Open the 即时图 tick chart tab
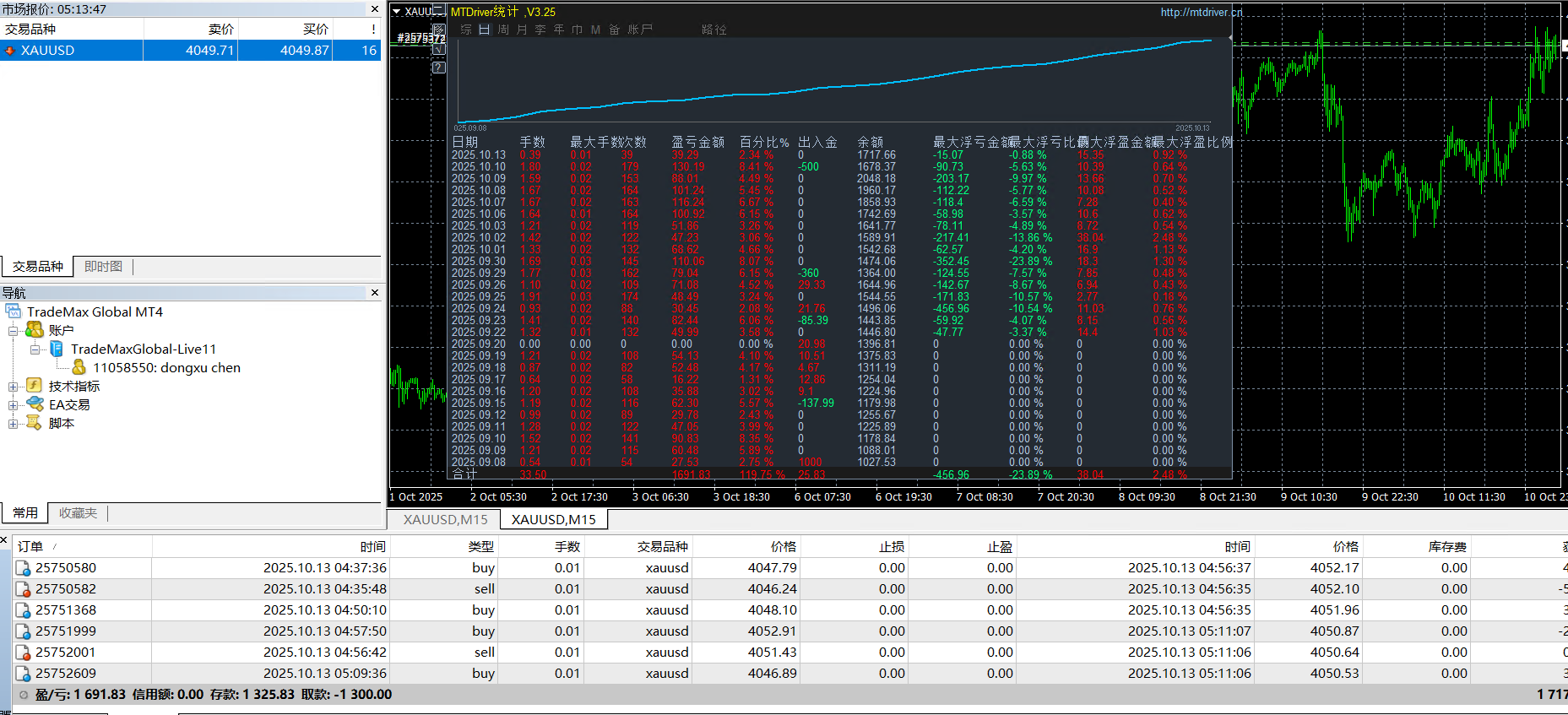Screen dimensions: 1568x715 pos(103,267)
